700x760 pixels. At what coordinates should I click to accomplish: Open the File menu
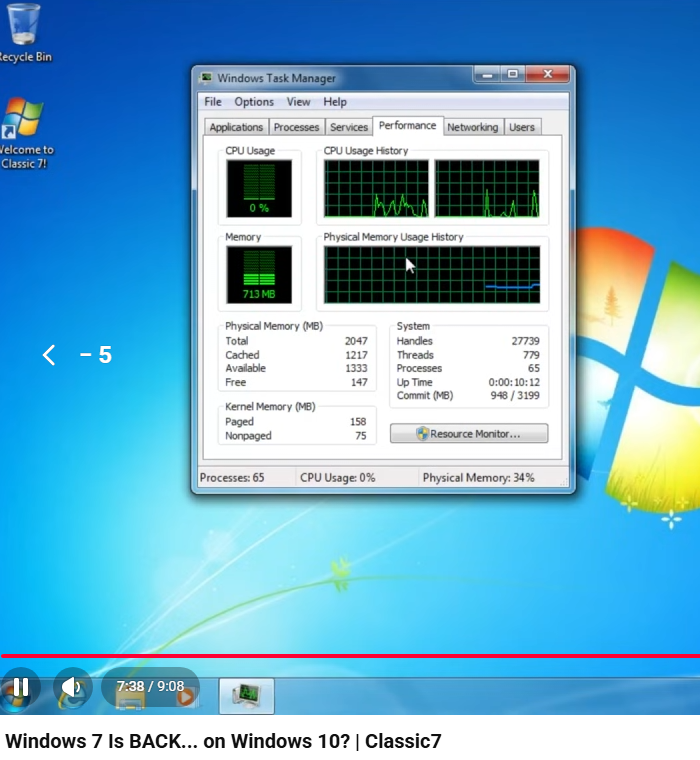[213, 102]
